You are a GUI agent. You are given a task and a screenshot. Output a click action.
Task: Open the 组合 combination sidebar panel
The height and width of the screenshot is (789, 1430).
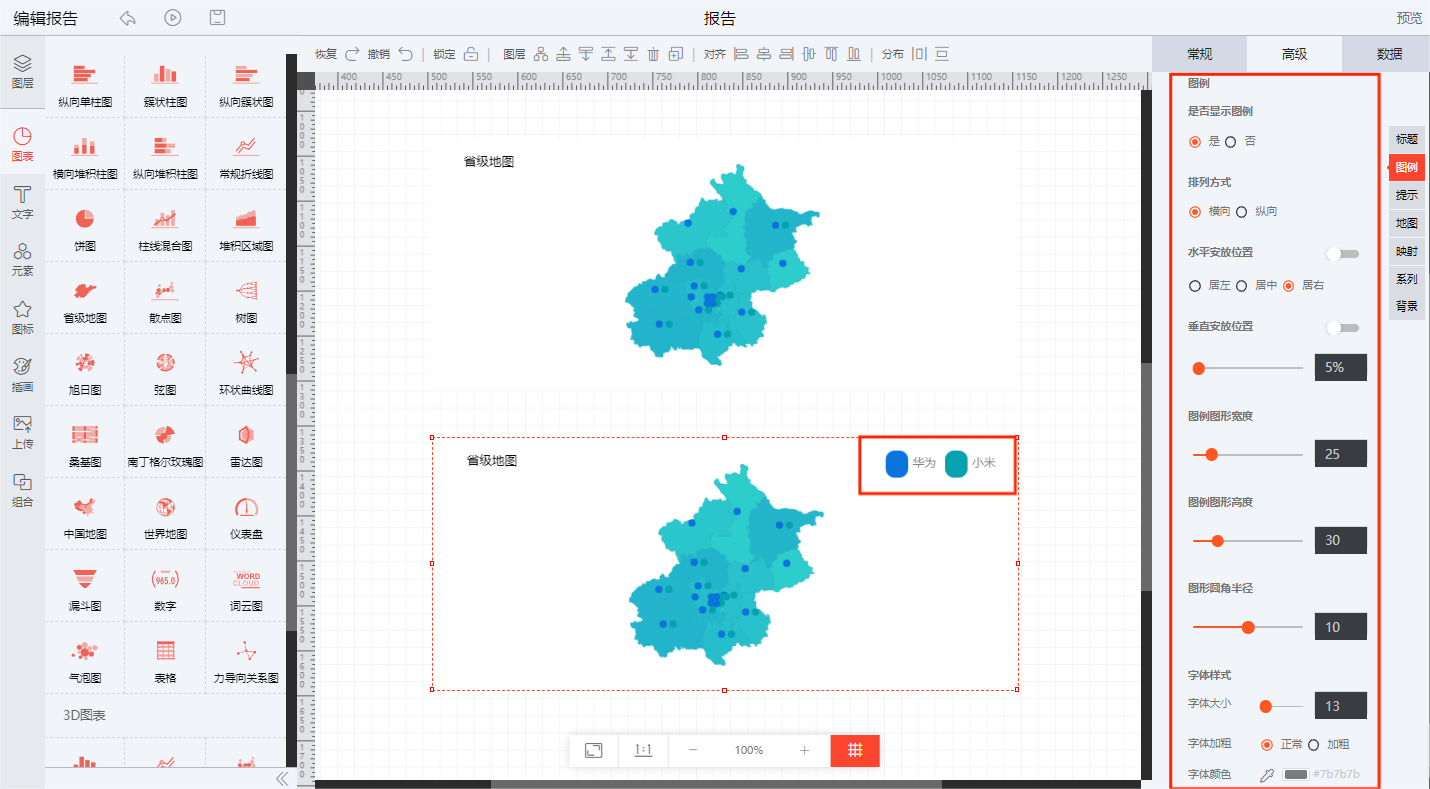(x=22, y=490)
